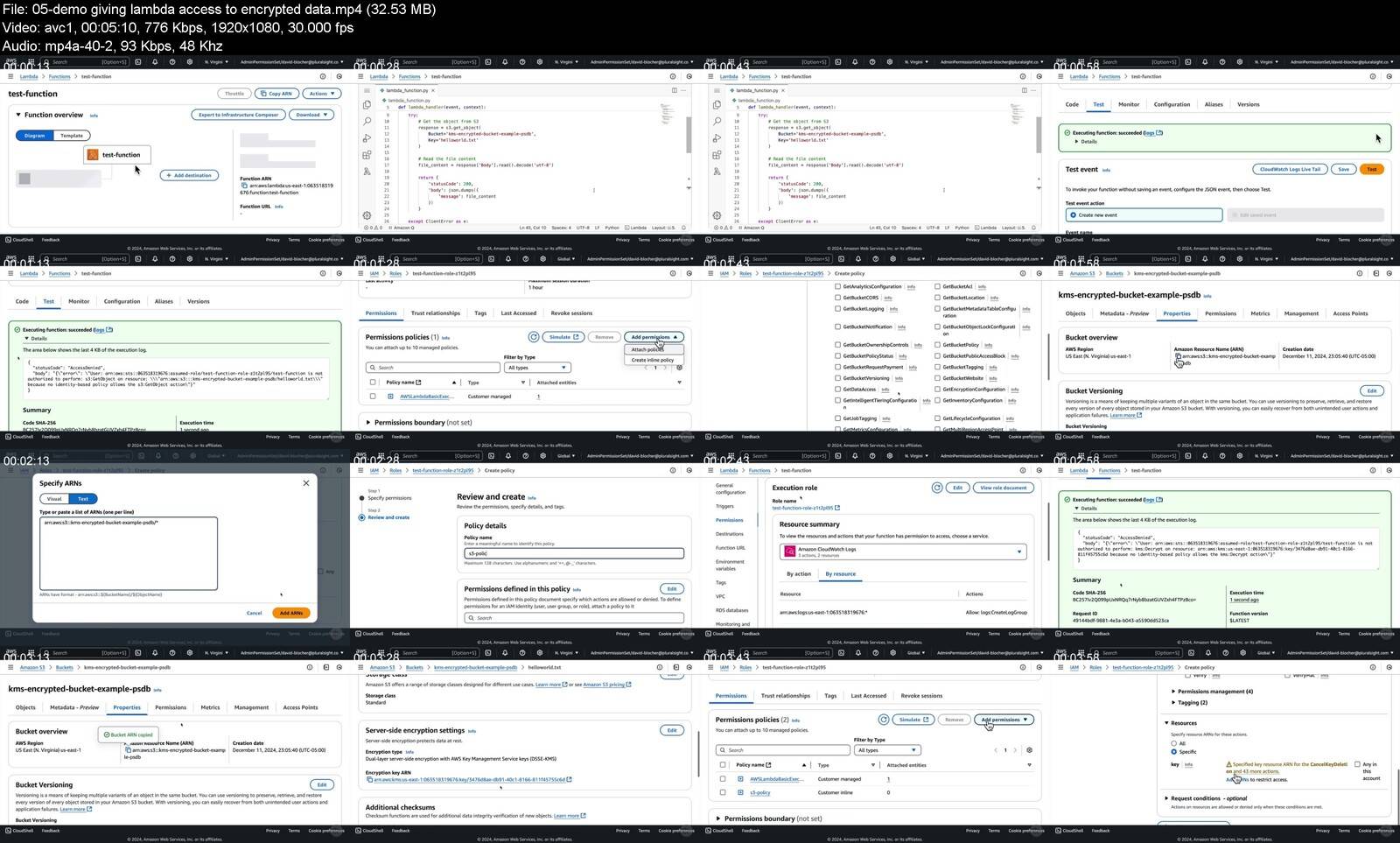Image resolution: width=1400 pixels, height=843 pixels.
Task: Select the Specific resources radio button
Action: [1173, 752]
